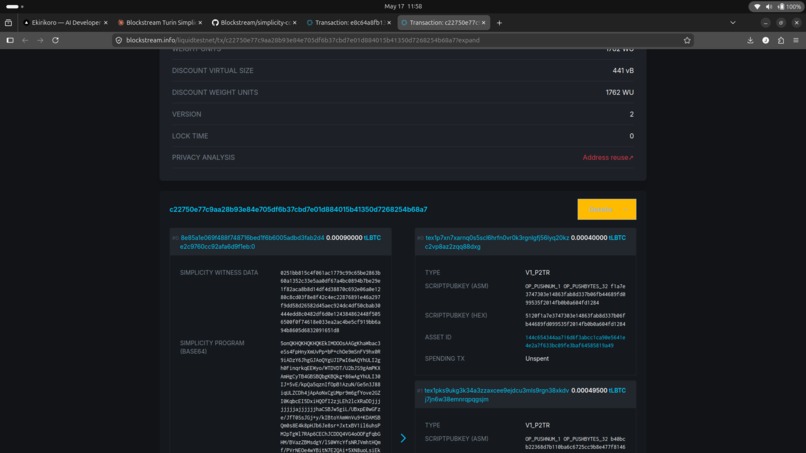Select the 0.00040000 output amount
Viewport: 806px width, 453px height.
589,238
